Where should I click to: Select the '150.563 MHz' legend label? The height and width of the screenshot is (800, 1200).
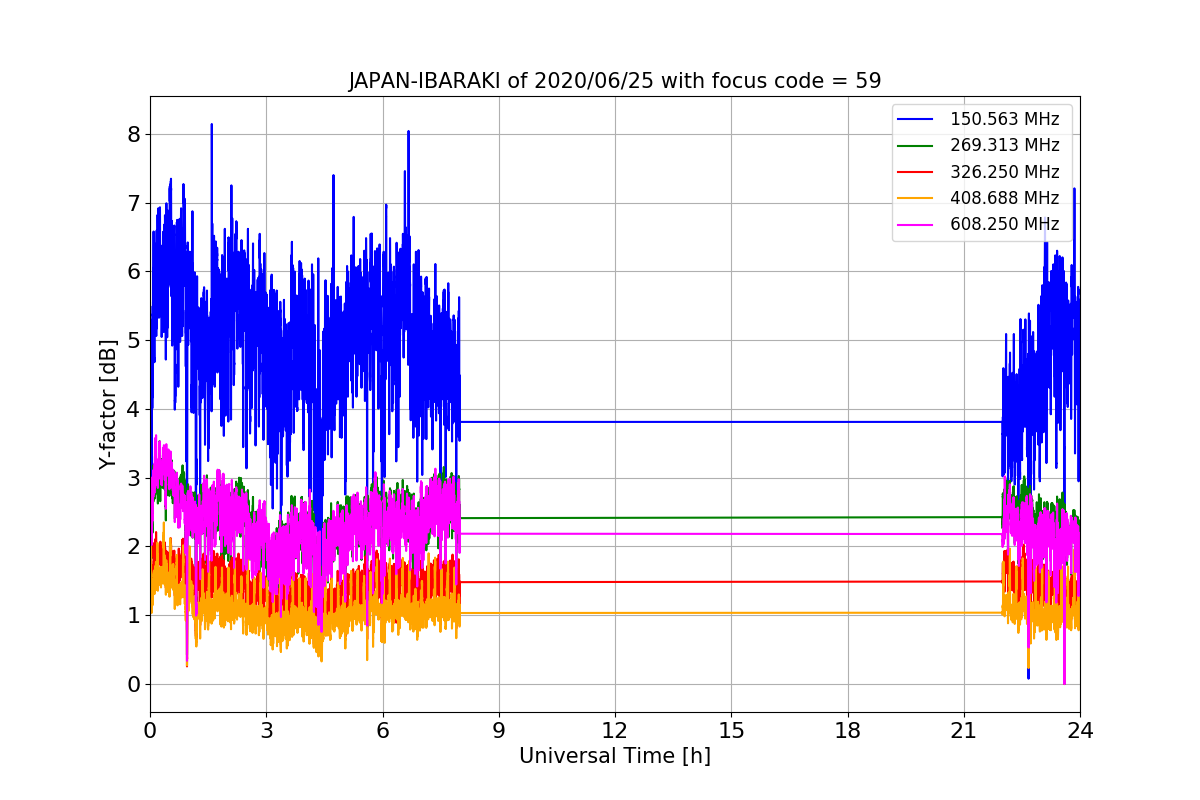pyautogui.click(x=1004, y=120)
